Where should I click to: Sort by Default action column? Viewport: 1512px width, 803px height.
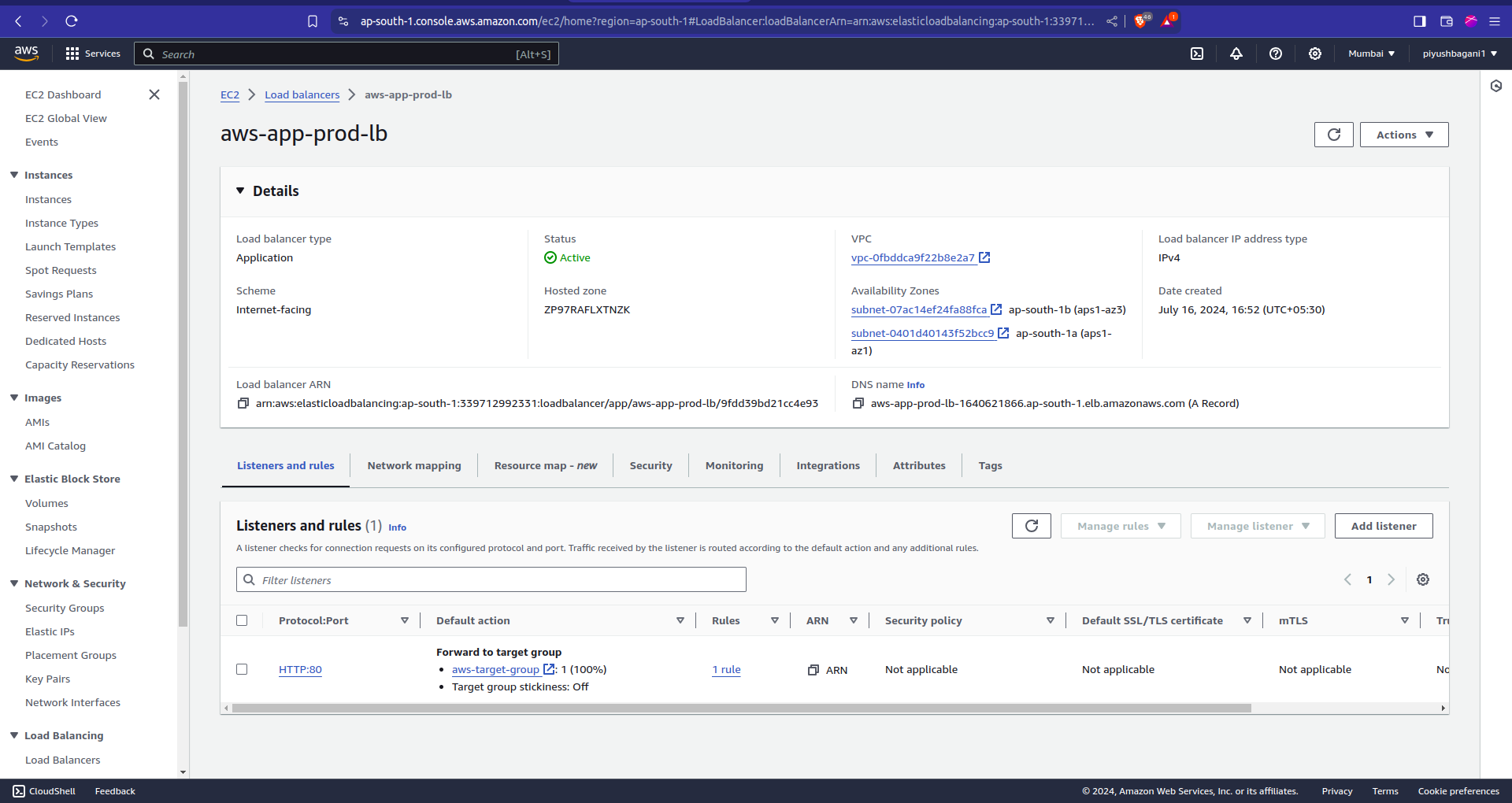click(680, 620)
